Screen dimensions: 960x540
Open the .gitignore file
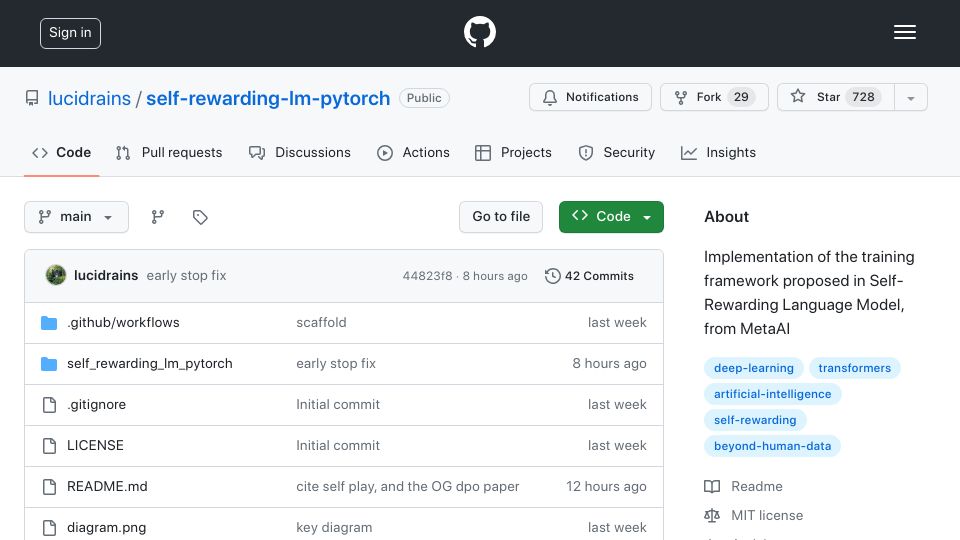pyautogui.click(x=97, y=405)
